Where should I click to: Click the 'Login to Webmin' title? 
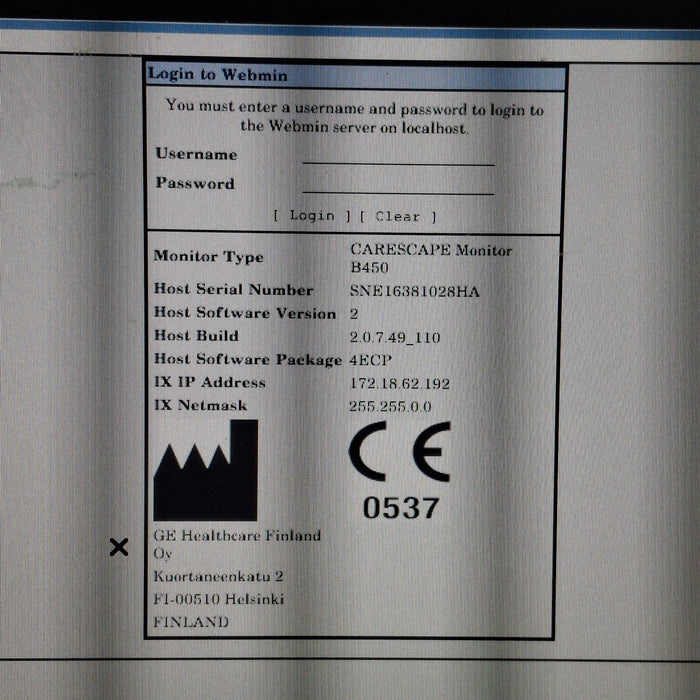click(217, 74)
